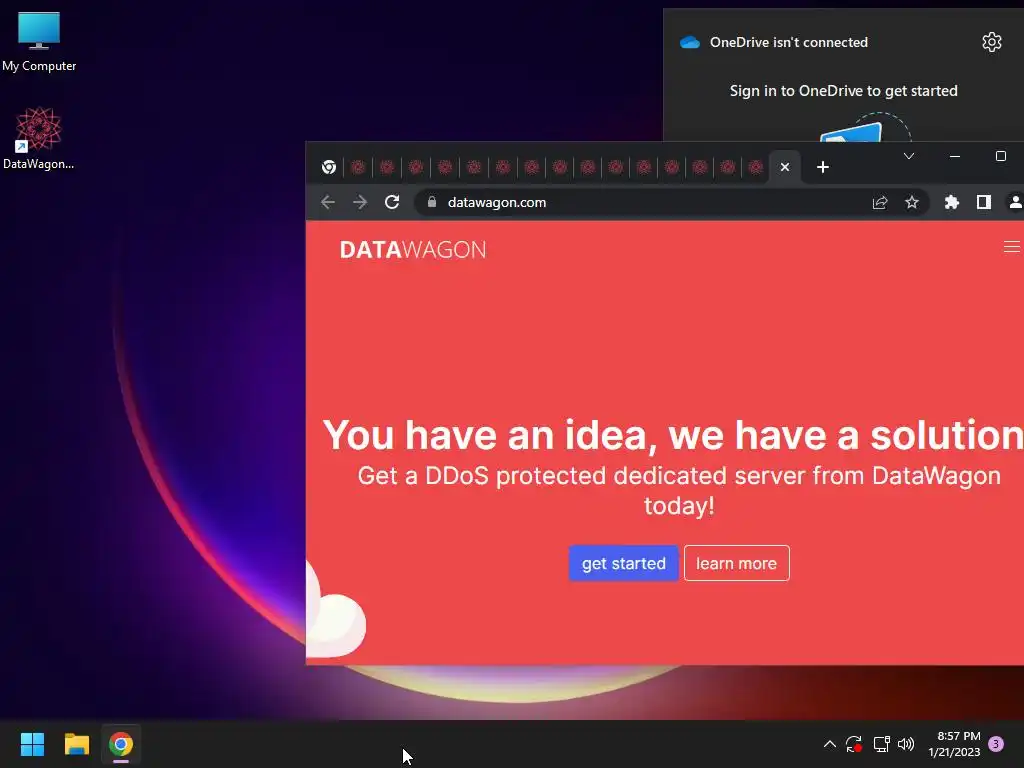The image size is (1024, 768).
Task: Open Chrome extensions puzzle icon
Action: [x=952, y=202]
